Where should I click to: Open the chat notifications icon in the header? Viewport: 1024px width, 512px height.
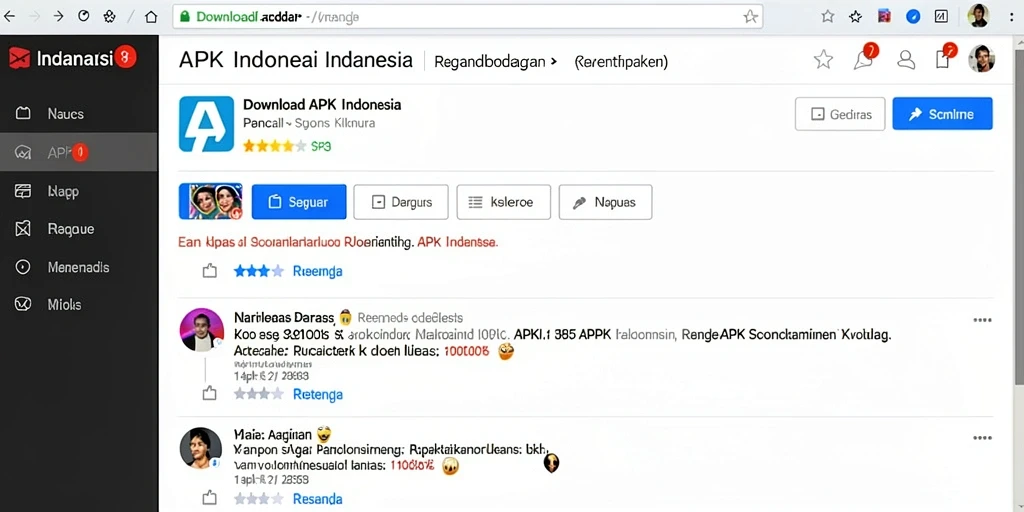click(x=863, y=60)
